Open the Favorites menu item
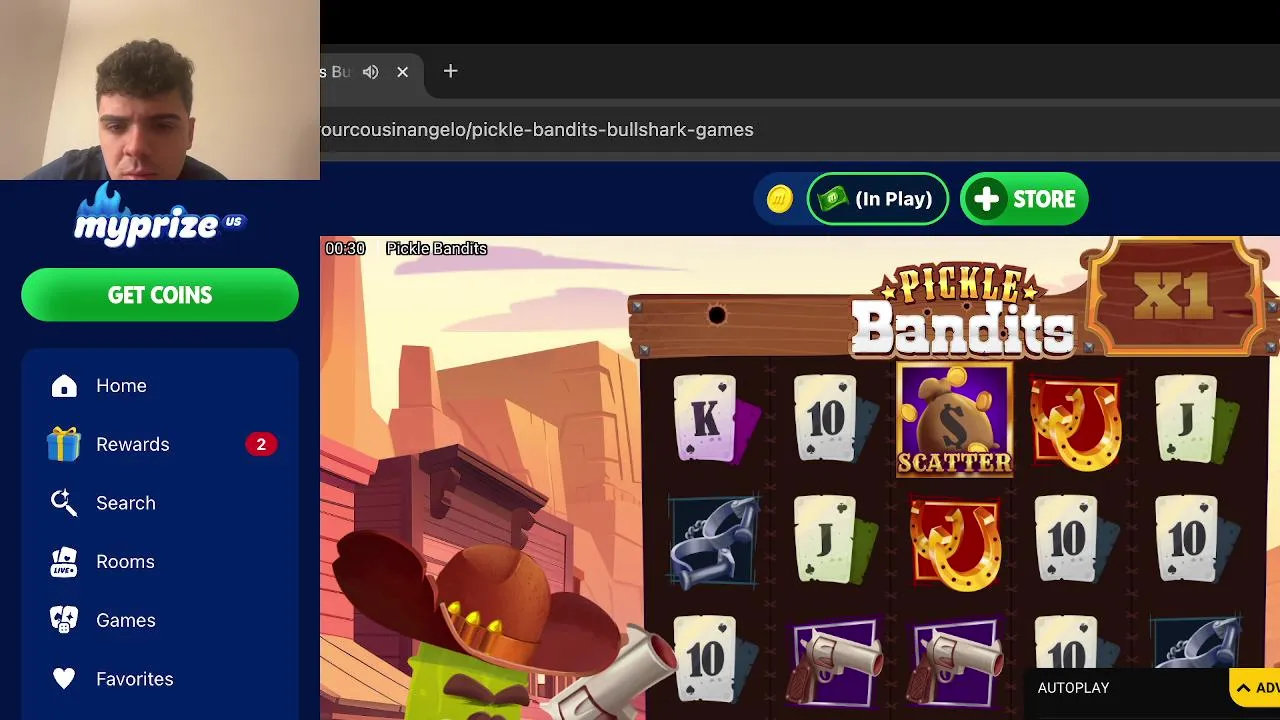1280x720 pixels. coord(160,679)
